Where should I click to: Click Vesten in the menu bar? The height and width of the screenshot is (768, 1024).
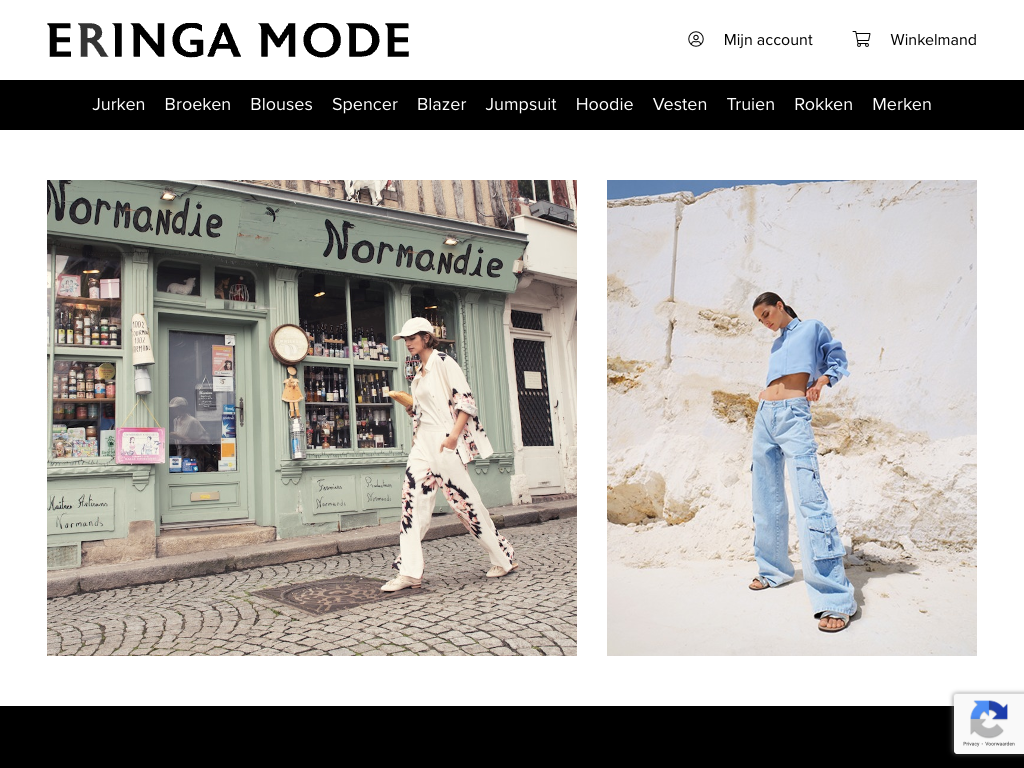click(x=680, y=104)
